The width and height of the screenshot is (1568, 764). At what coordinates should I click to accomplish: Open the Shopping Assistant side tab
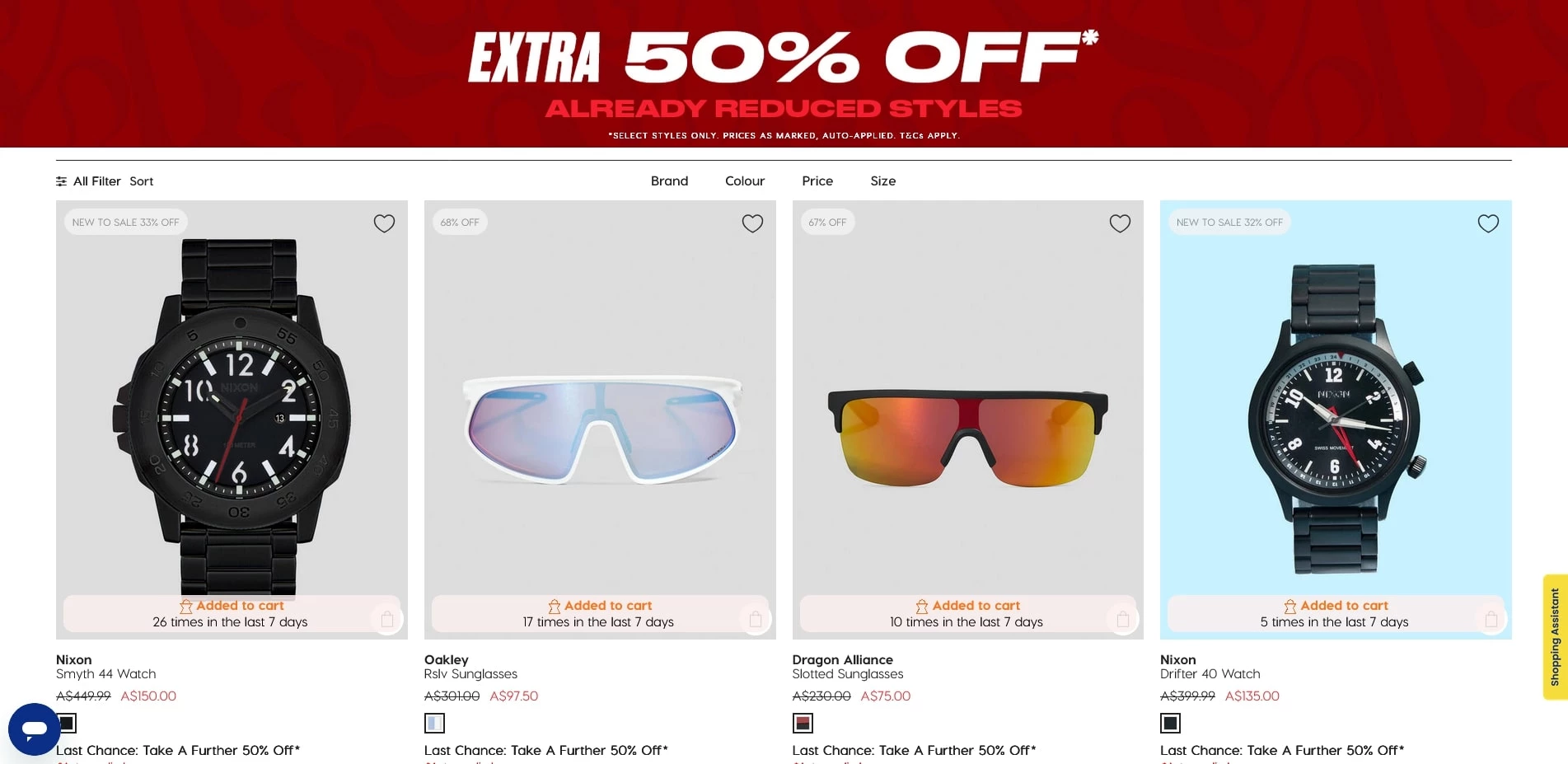click(1555, 637)
